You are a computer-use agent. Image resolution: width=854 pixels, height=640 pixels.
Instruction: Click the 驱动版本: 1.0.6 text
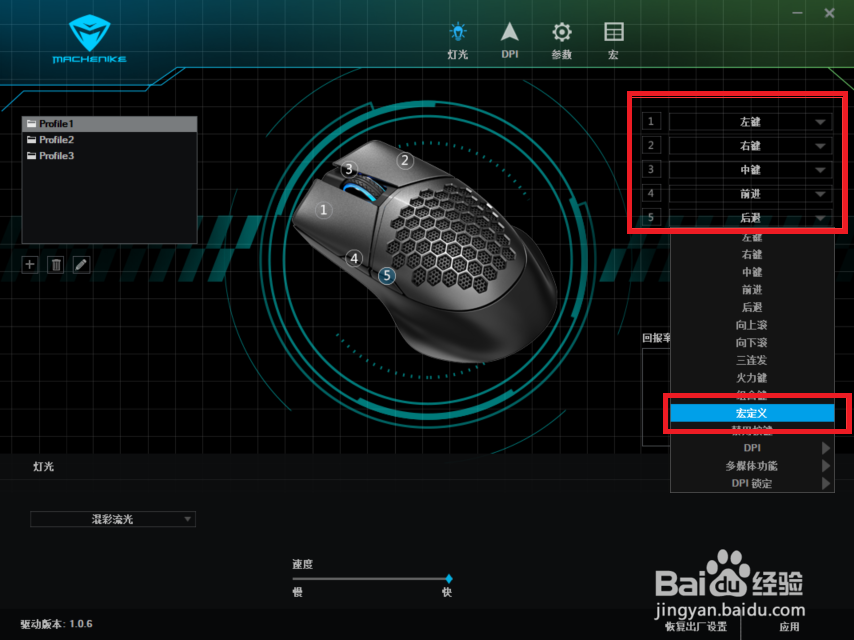[x=56, y=624]
